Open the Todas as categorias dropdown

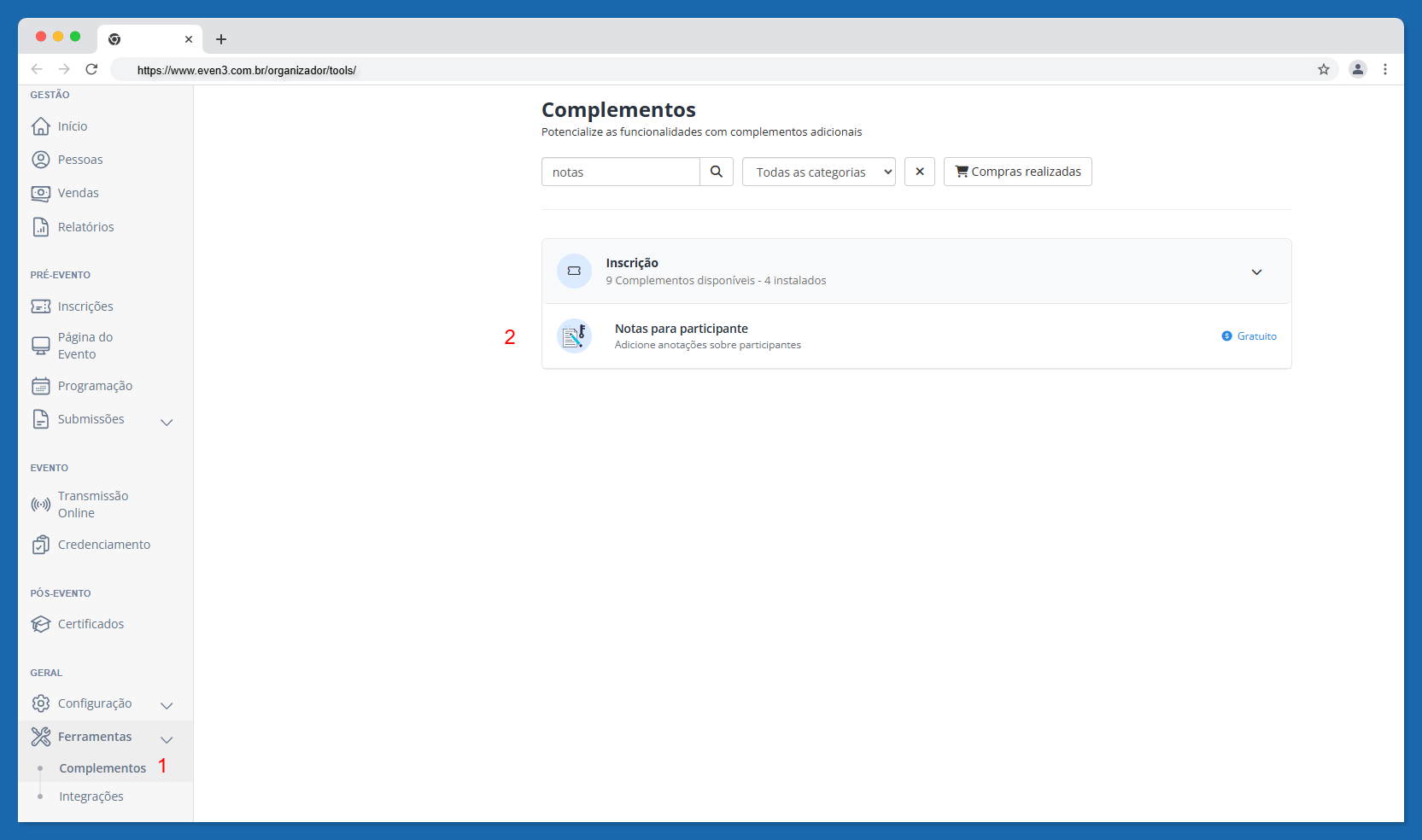pyautogui.click(x=819, y=172)
